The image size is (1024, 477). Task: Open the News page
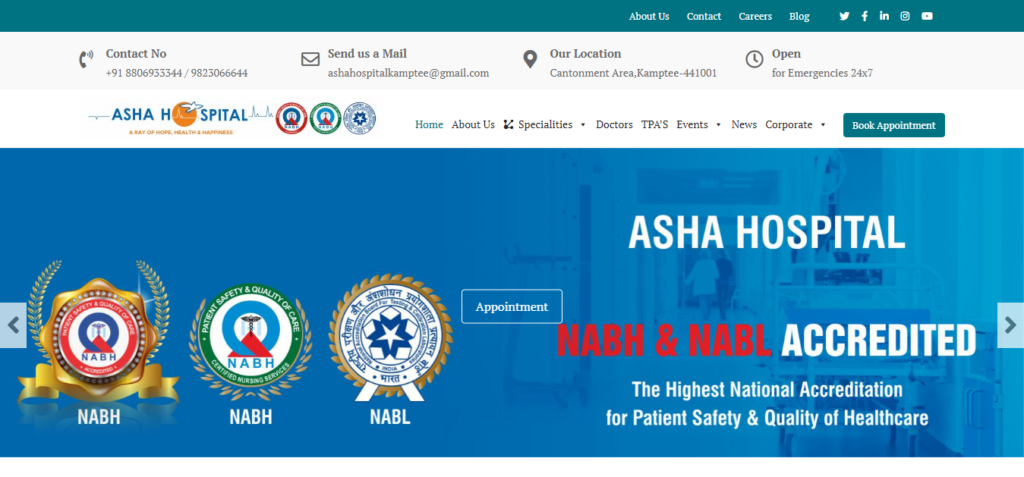click(744, 125)
